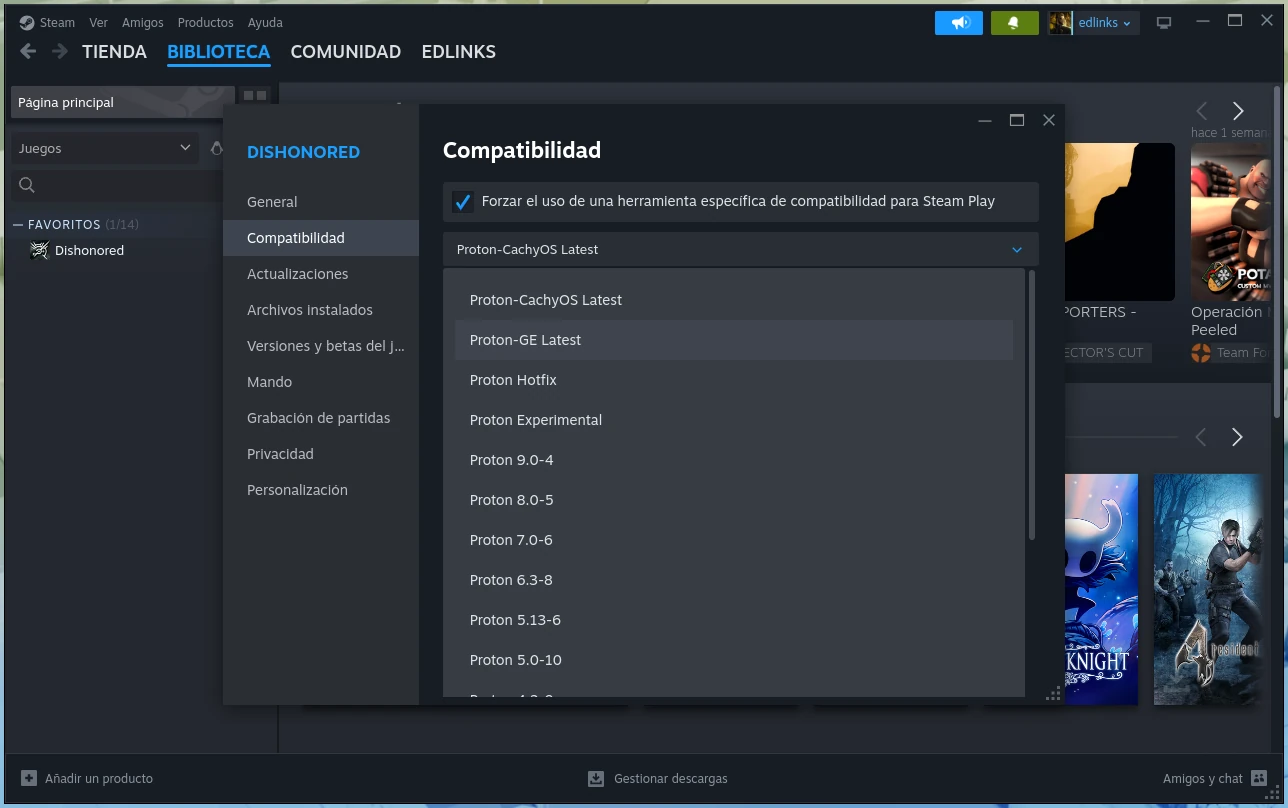Open the Juegos filter dropdown
Screen dimensions: 1288x808
[x=105, y=148]
